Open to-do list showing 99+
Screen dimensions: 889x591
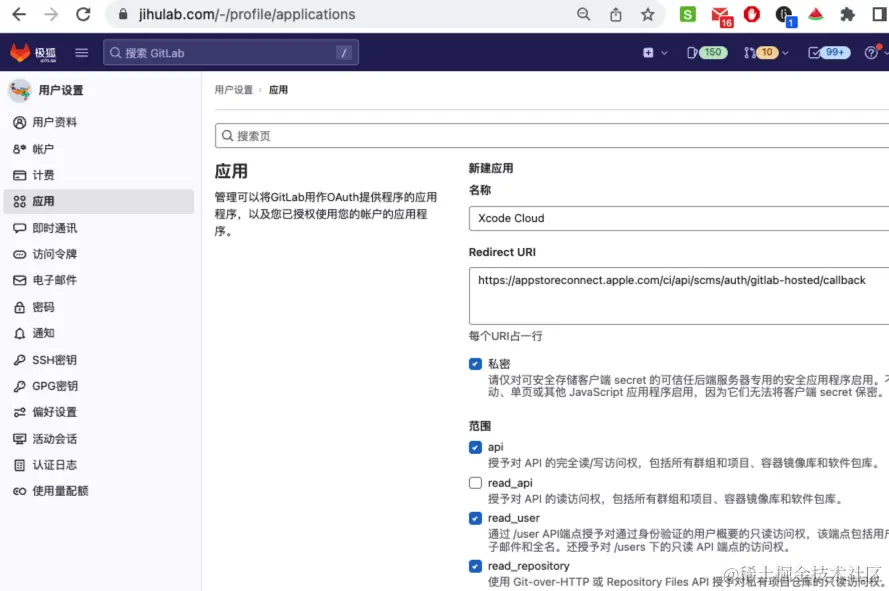tap(829, 53)
